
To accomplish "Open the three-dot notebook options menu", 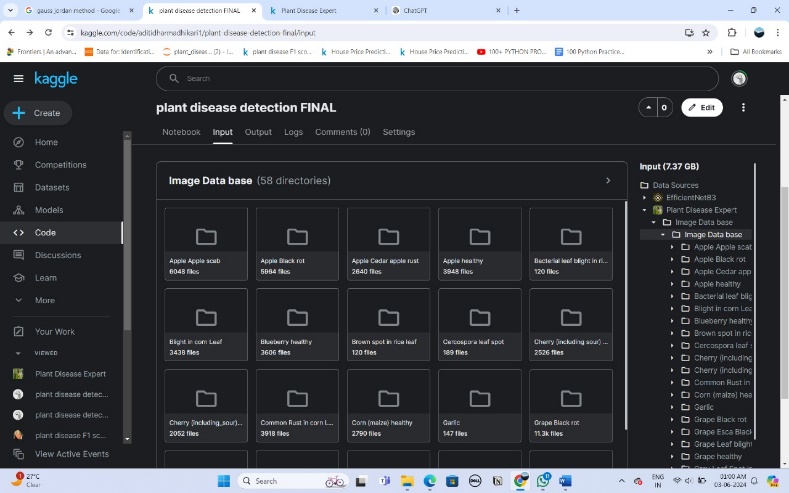I will pos(743,107).
